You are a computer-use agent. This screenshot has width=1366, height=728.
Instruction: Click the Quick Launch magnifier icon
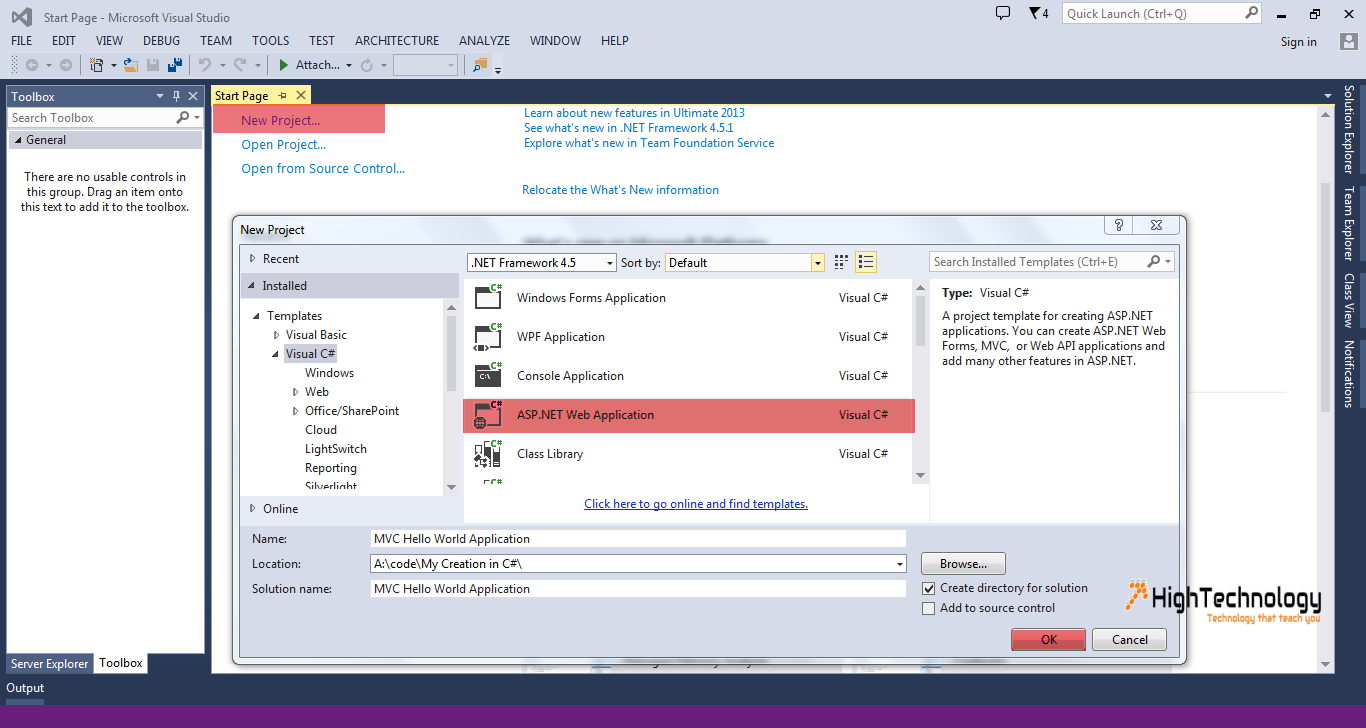[x=1251, y=13]
